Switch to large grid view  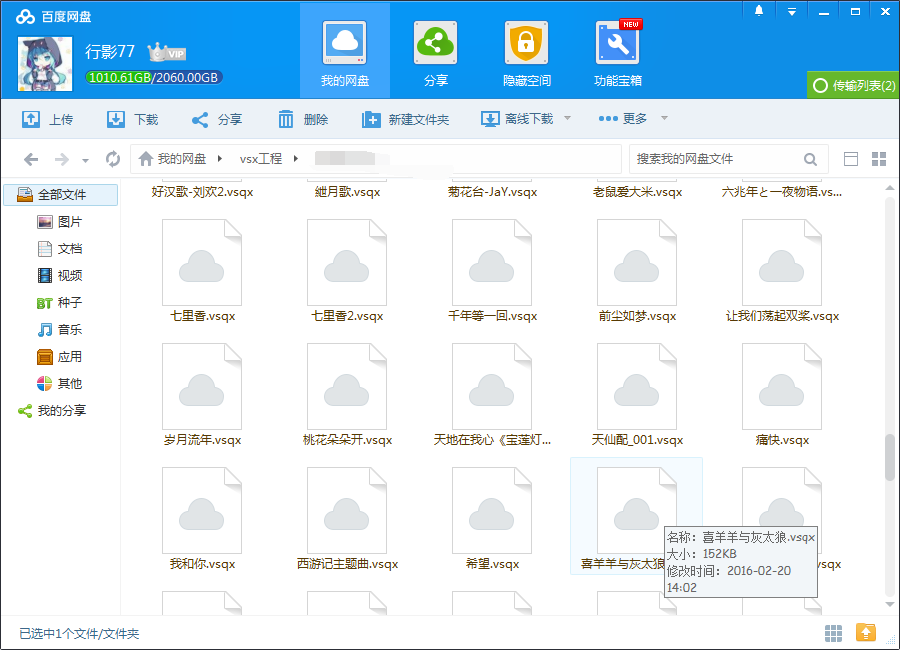click(879, 159)
